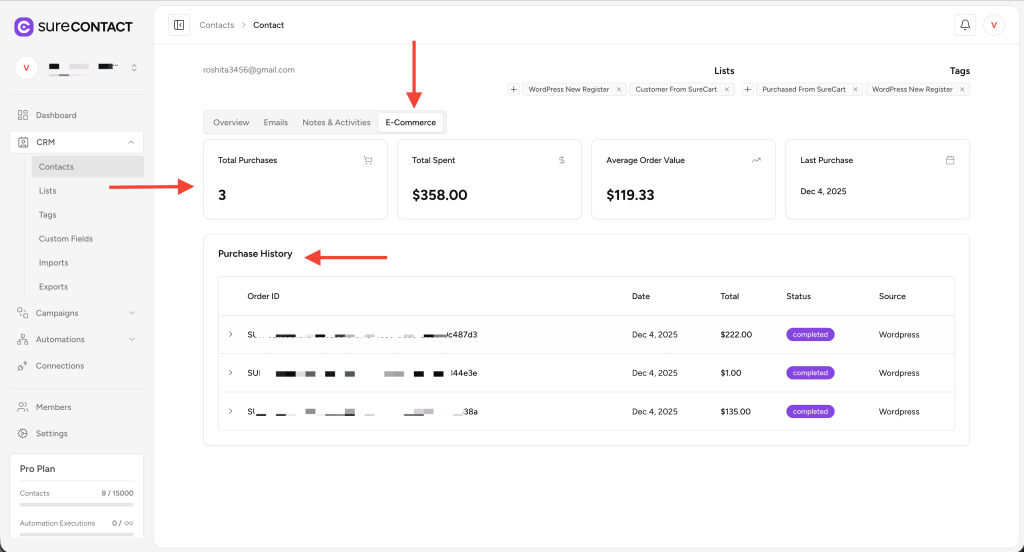Toggle the sidebar collapse icon
The width and height of the screenshot is (1024, 552).
179,25
